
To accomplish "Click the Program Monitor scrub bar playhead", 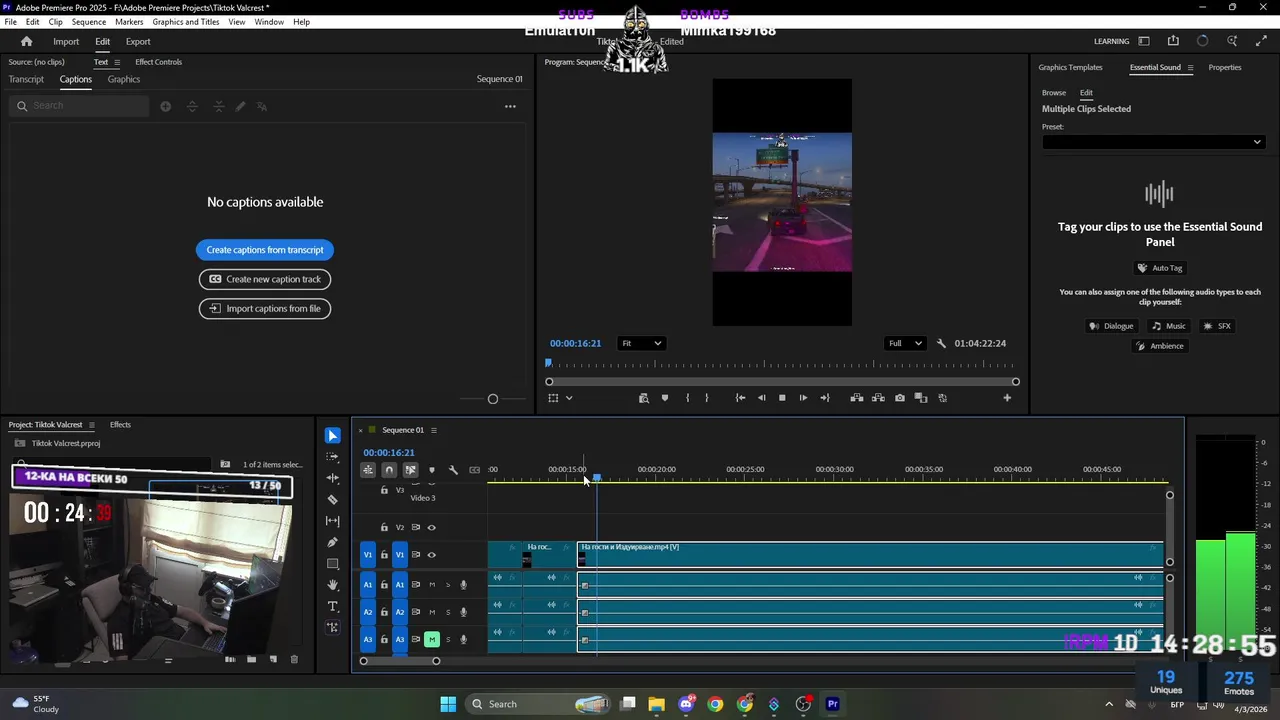I will click(548, 363).
